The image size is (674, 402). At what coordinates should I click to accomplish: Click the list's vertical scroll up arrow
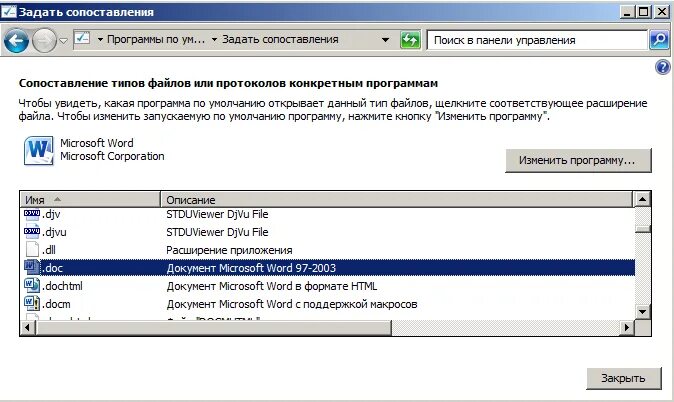[x=642, y=199]
